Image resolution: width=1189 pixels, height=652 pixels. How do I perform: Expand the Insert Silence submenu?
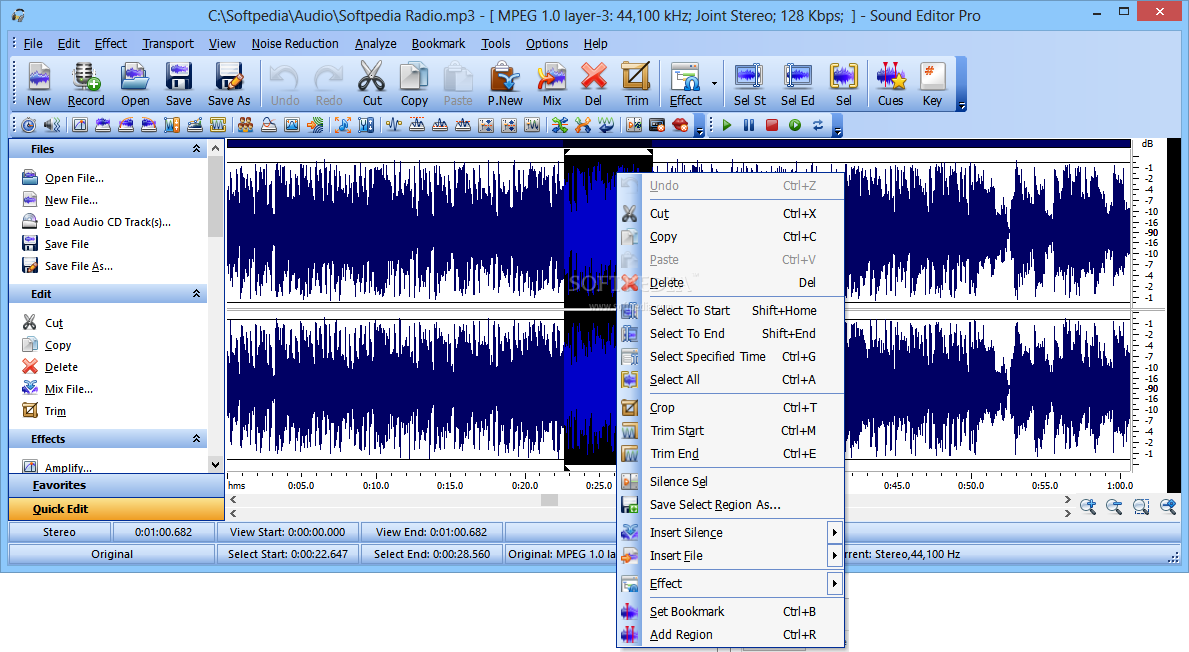click(834, 532)
